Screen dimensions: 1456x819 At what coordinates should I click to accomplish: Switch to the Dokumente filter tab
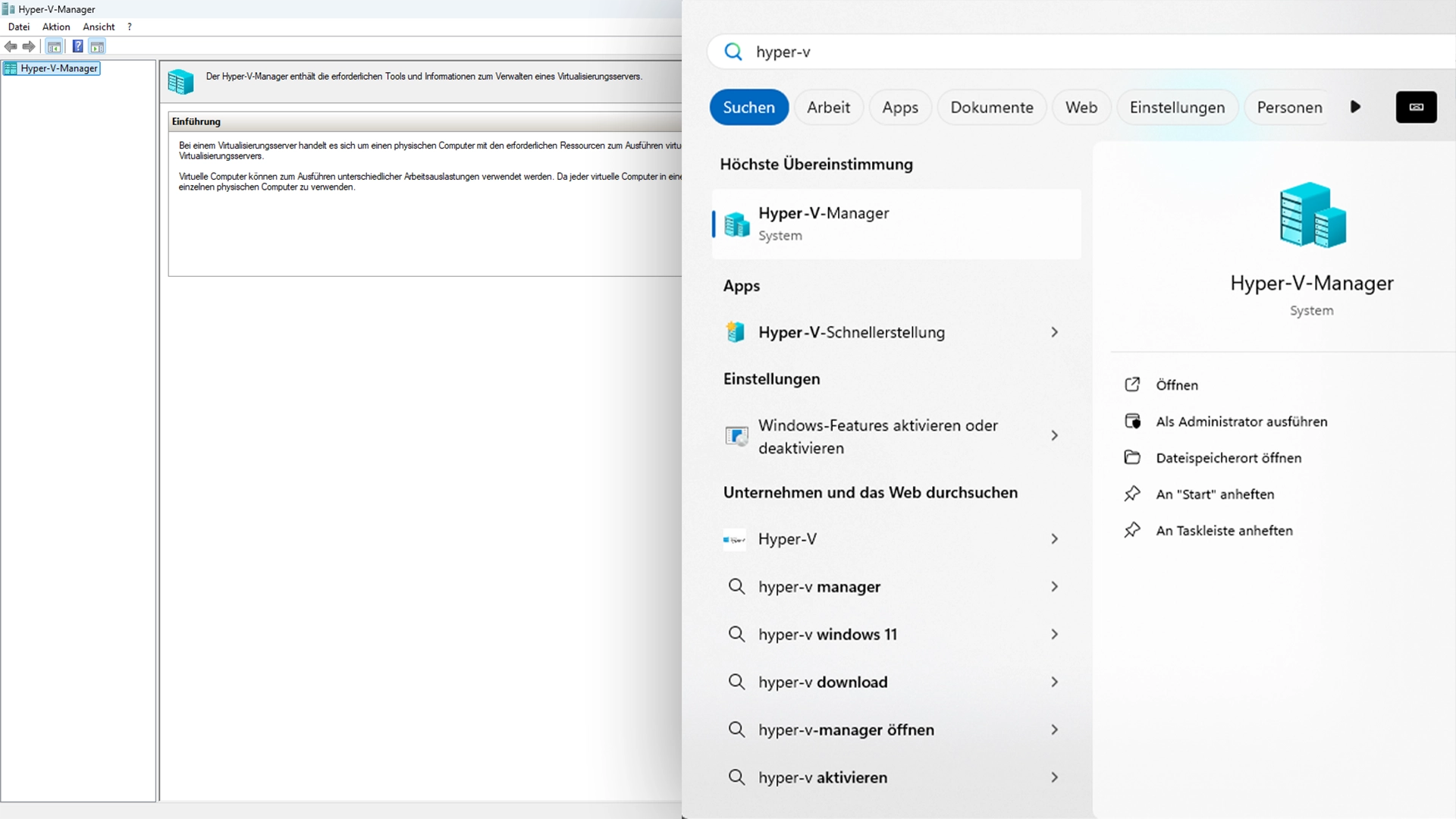[x=992, y=107]
